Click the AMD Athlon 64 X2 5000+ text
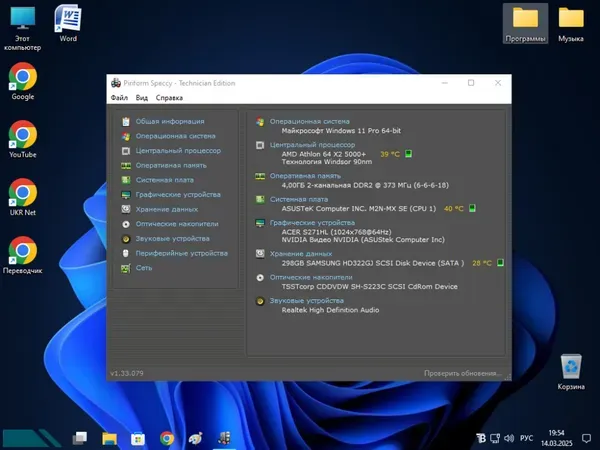 324,154
